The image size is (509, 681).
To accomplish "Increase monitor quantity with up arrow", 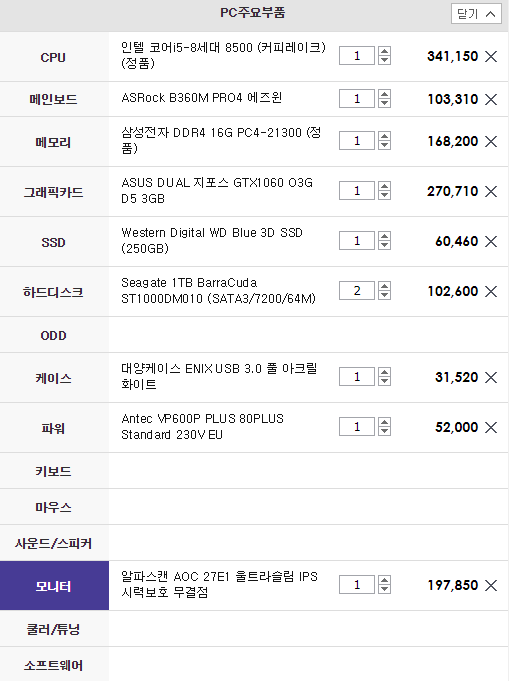I will point(384,580).
